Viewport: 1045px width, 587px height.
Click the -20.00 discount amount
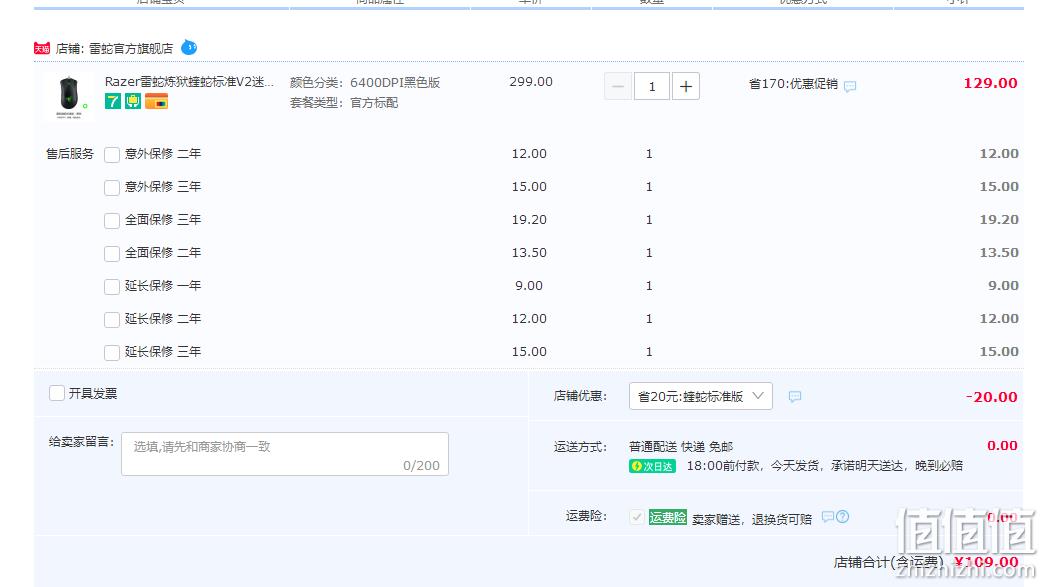click(x=991, y=396)
